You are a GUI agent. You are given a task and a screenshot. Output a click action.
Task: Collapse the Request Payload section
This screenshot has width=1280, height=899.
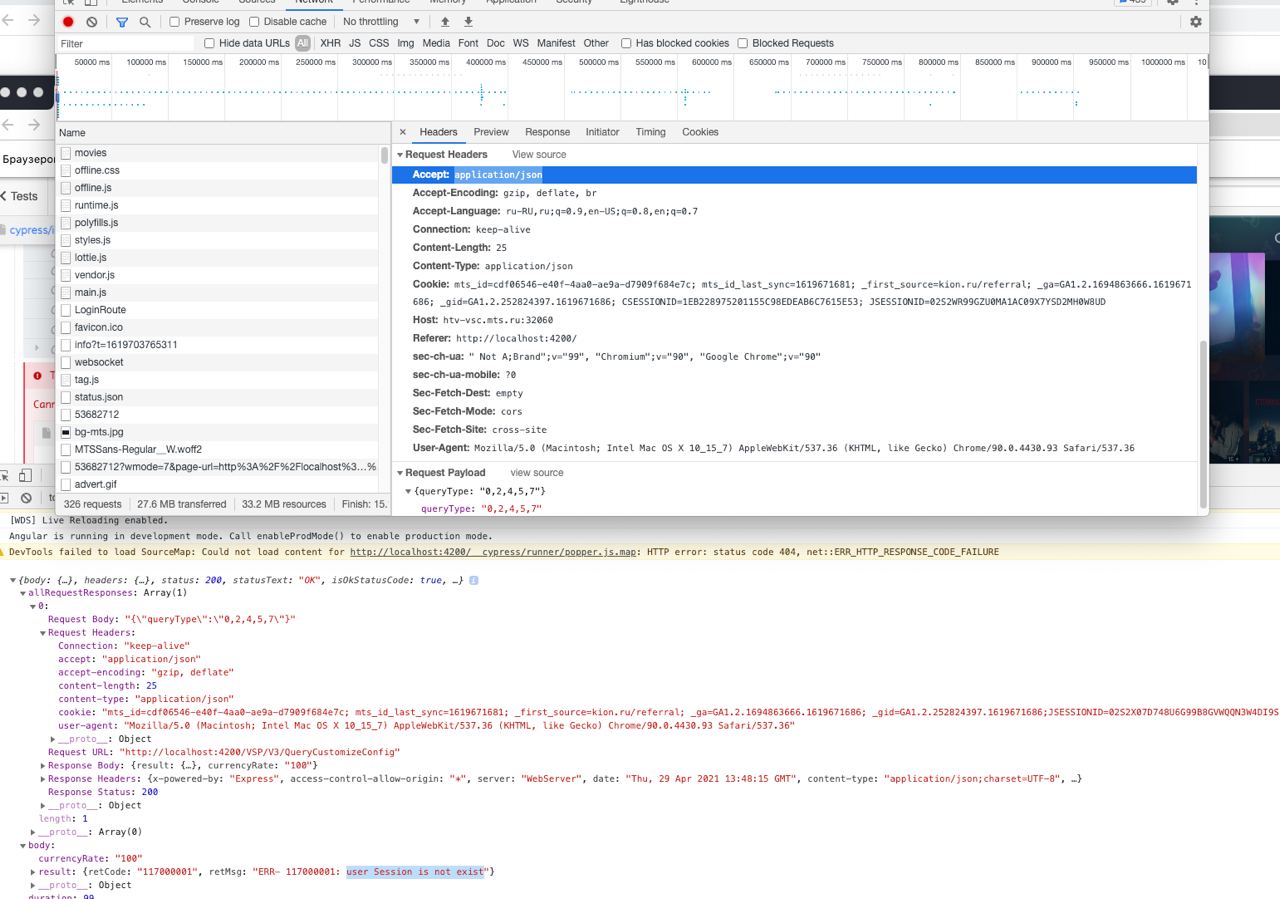(x=400, y=473)
